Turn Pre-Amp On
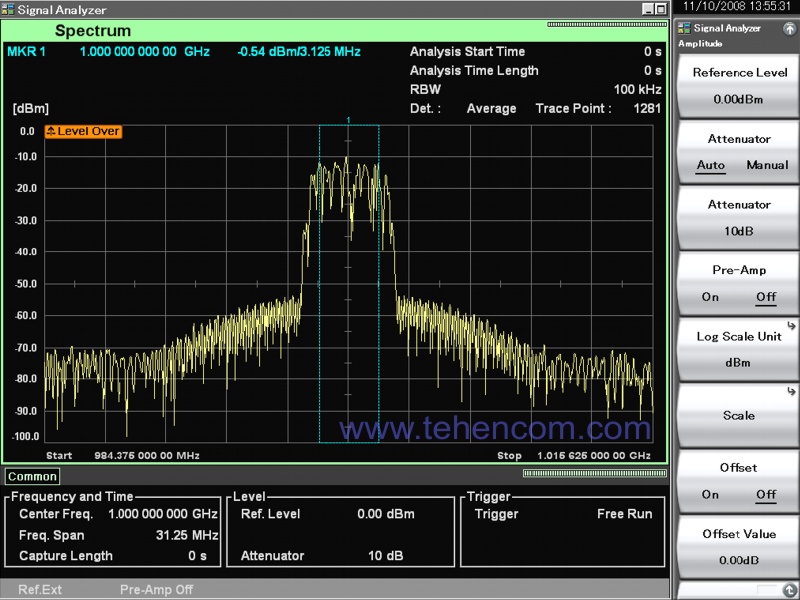The width and height of the screenshot is (800, 600). click(x=710, y=297)
